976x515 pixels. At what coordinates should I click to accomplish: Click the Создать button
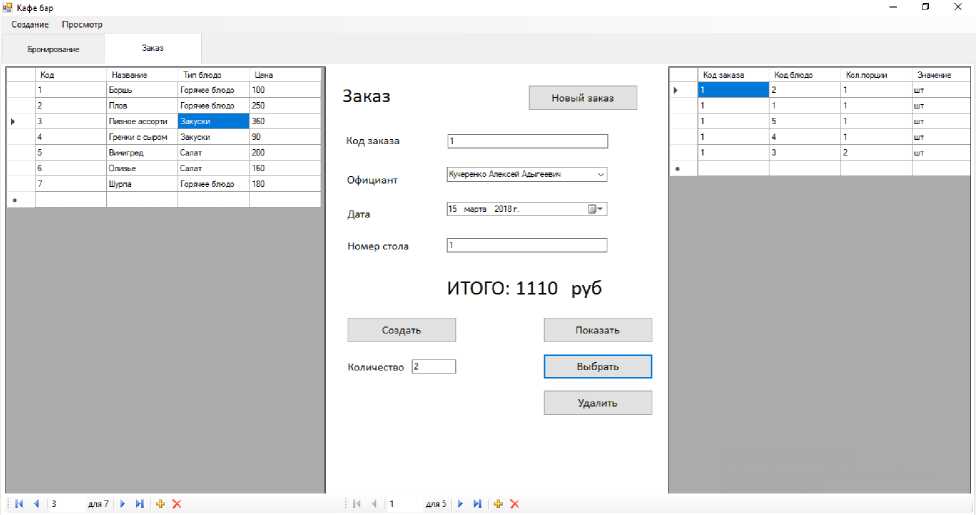click(x=401, y=330)
